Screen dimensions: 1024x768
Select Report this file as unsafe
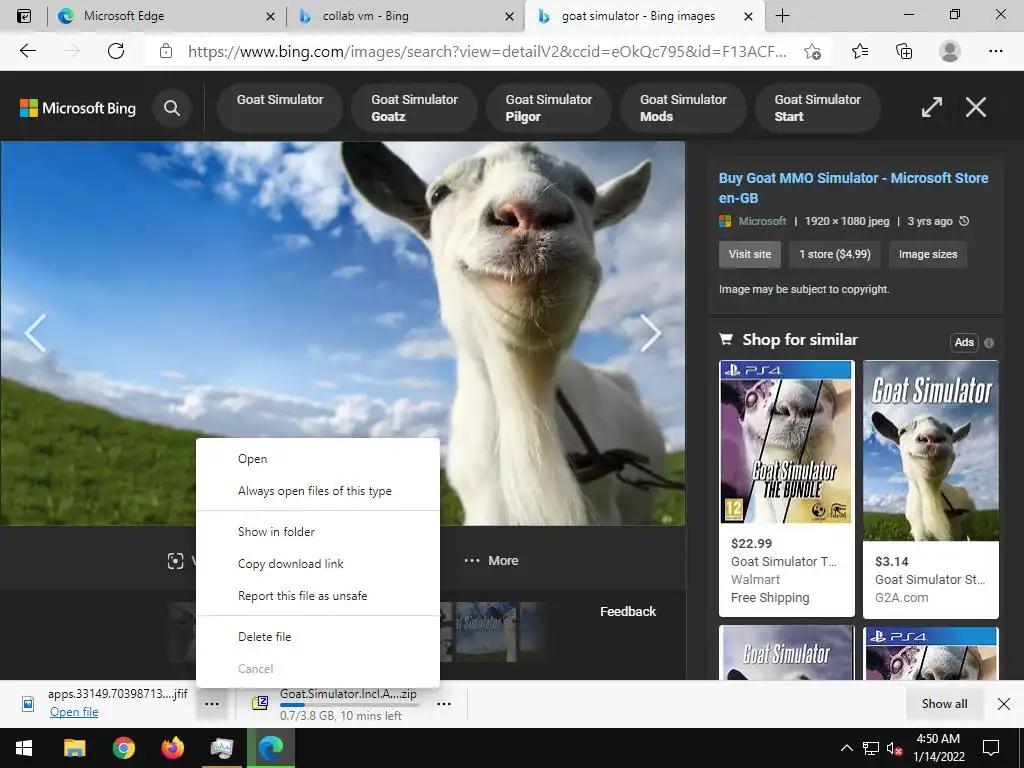318,596
